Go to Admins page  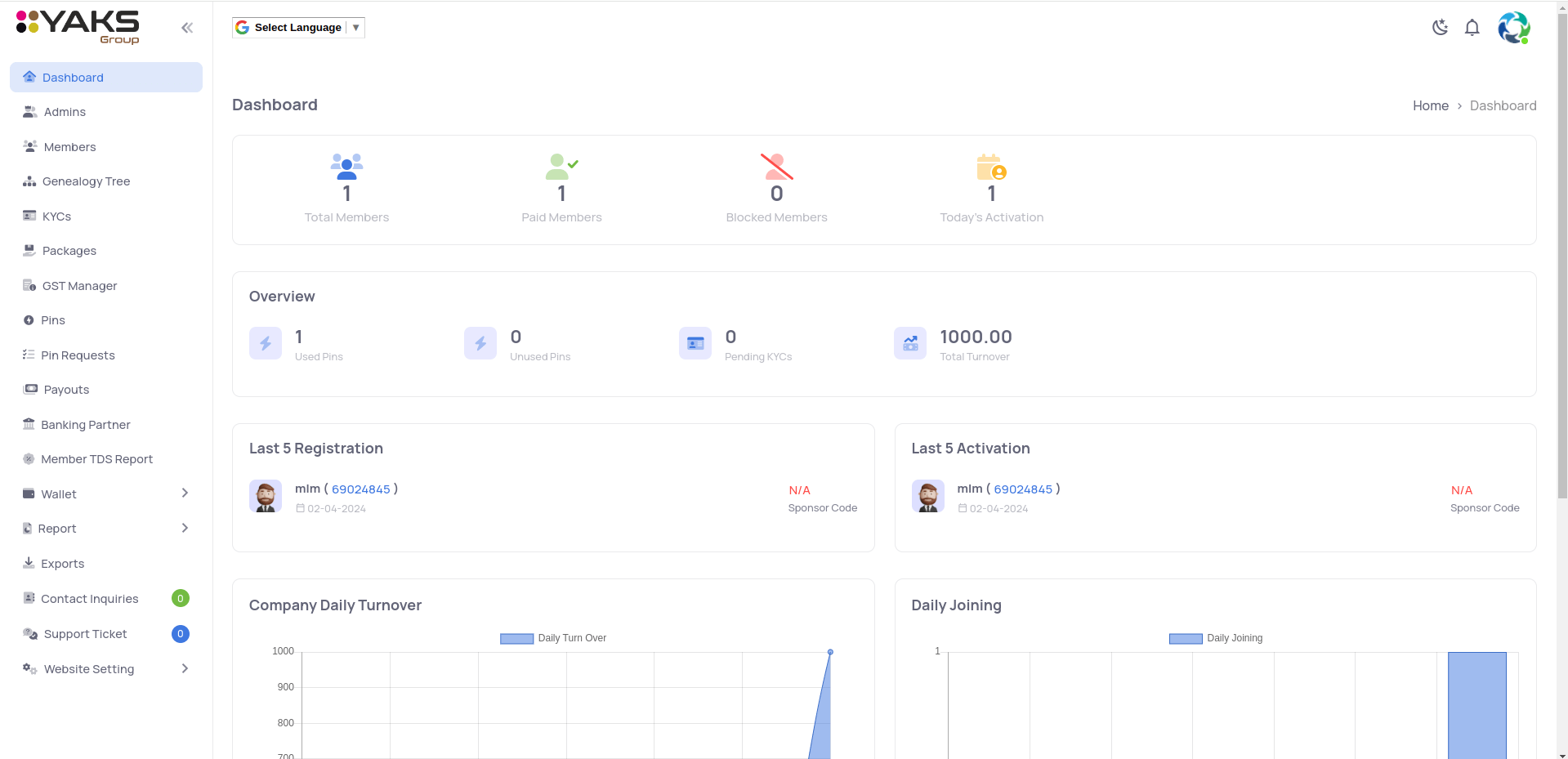pos(106,112)
